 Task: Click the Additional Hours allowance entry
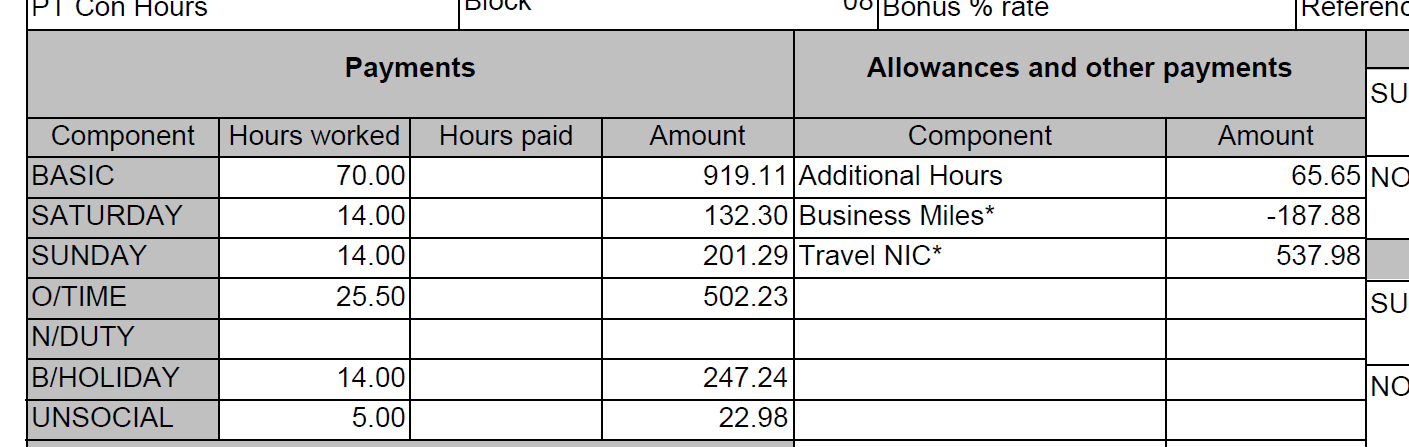[x=900, y=177]
